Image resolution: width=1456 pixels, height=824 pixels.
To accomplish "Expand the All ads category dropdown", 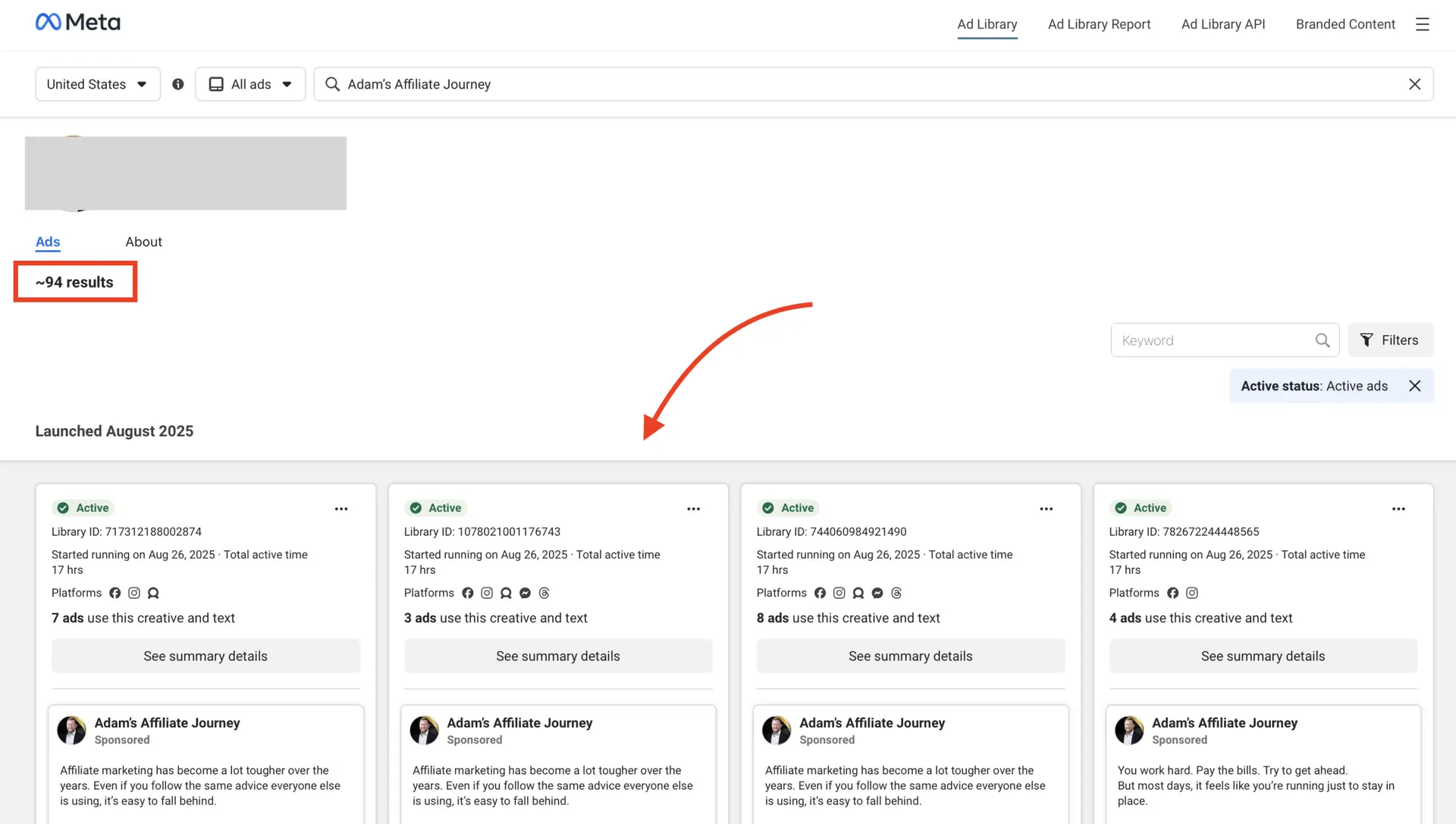I will tap(250, 84).
